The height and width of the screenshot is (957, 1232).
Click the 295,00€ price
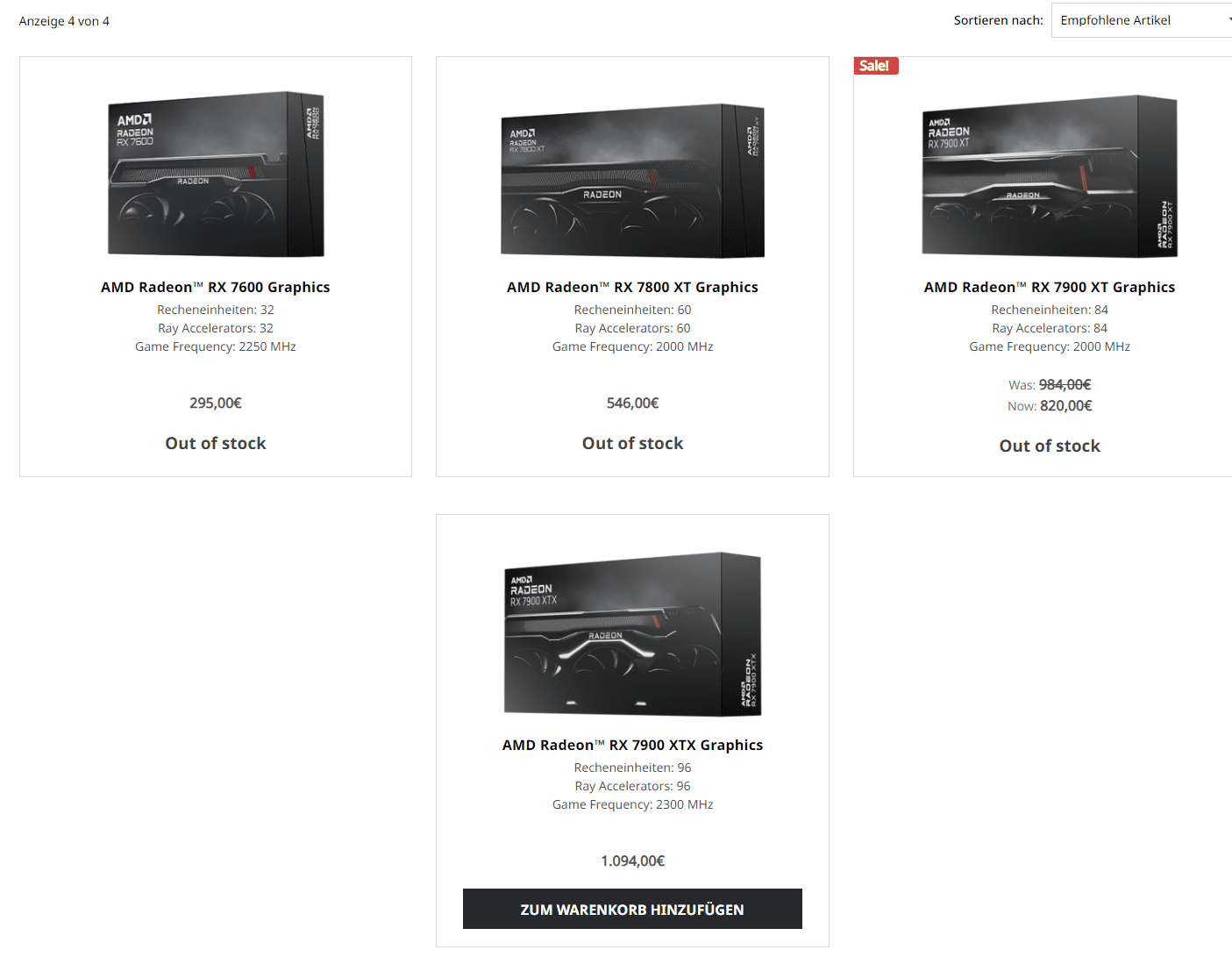click(216, 403)
